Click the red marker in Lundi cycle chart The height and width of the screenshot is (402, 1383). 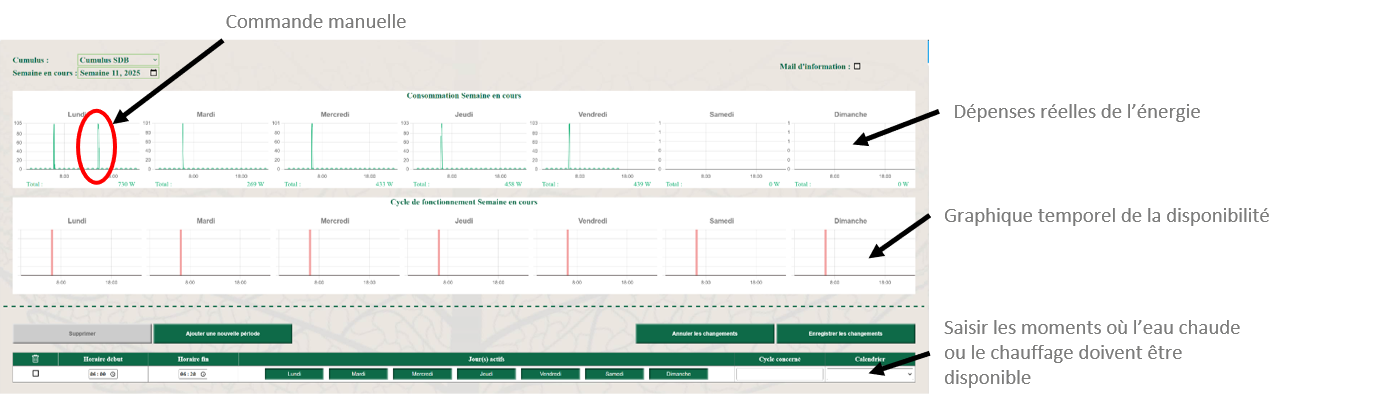[52, 251]
